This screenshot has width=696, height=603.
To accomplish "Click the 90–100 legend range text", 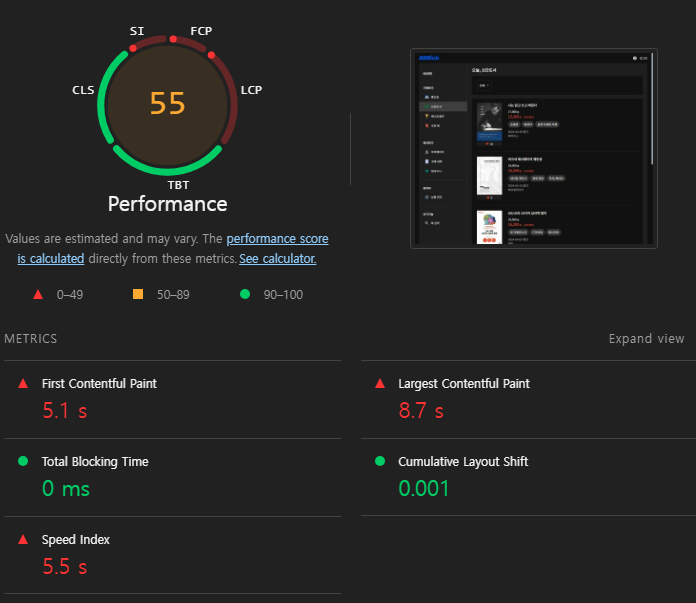I will pyautogui.click(x=283, y=295).
